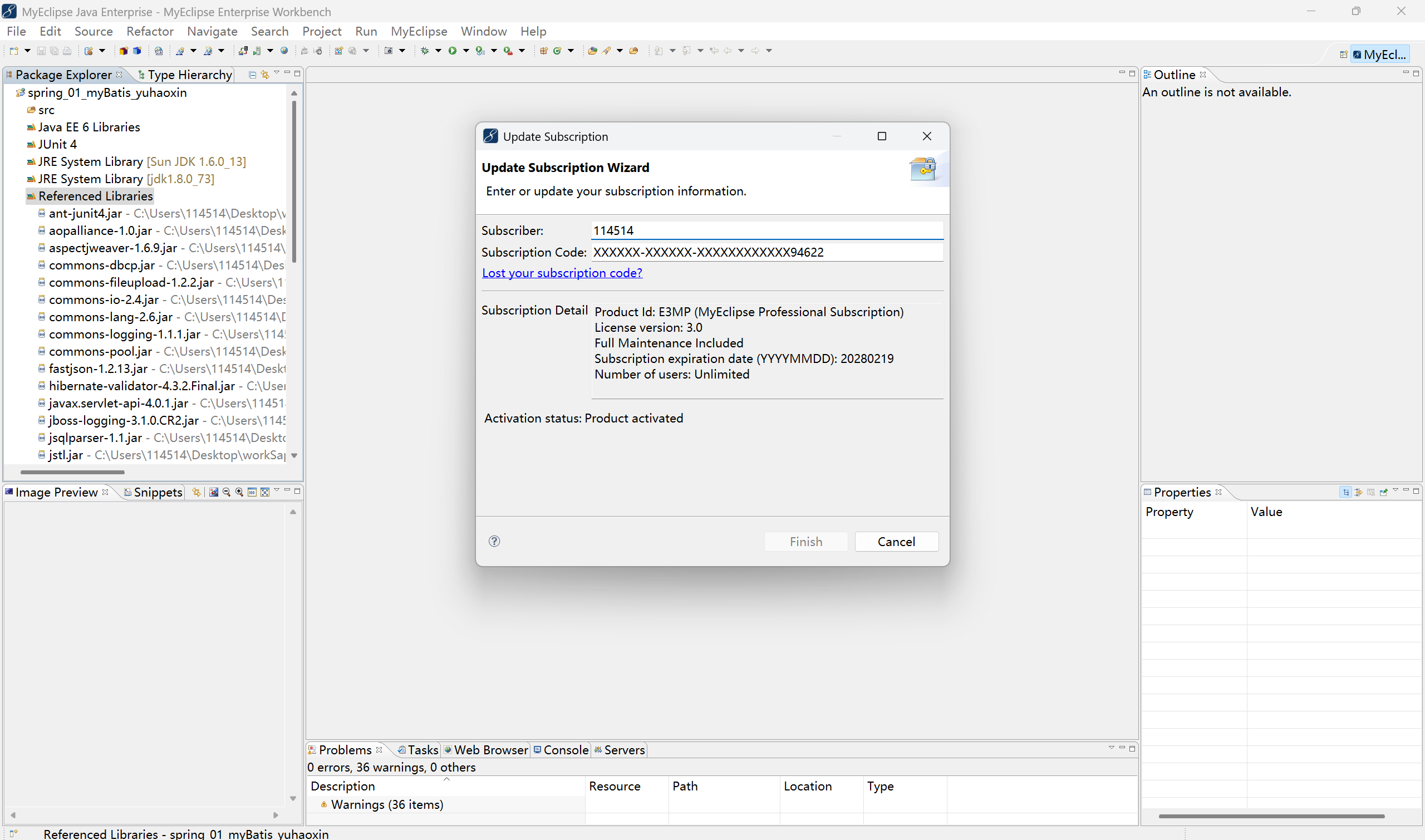Toggle Pin to Selection in Properties panel
Viewport: 1425px width, 840px height.
[1384, 492]
